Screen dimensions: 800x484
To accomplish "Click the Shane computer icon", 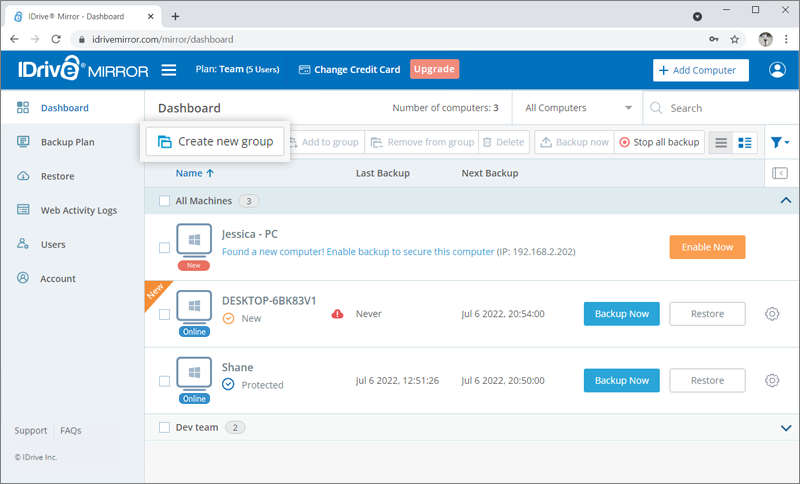I will coord(194,373).
